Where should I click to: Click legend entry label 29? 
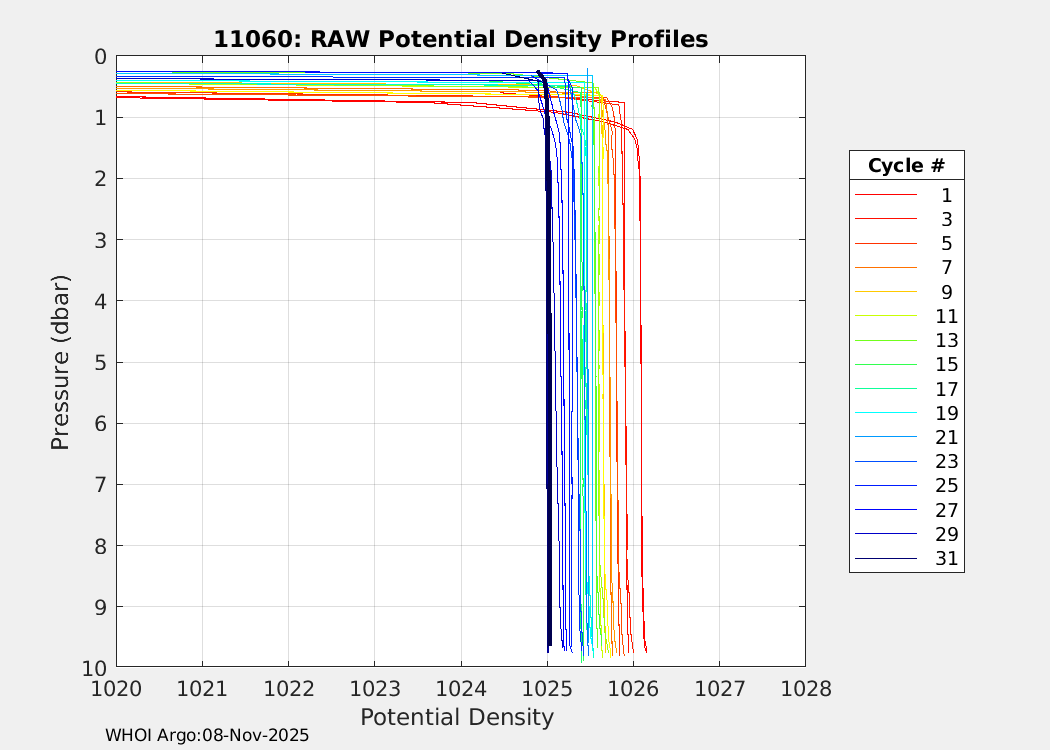pyautogui.click(x=946, y=534)
